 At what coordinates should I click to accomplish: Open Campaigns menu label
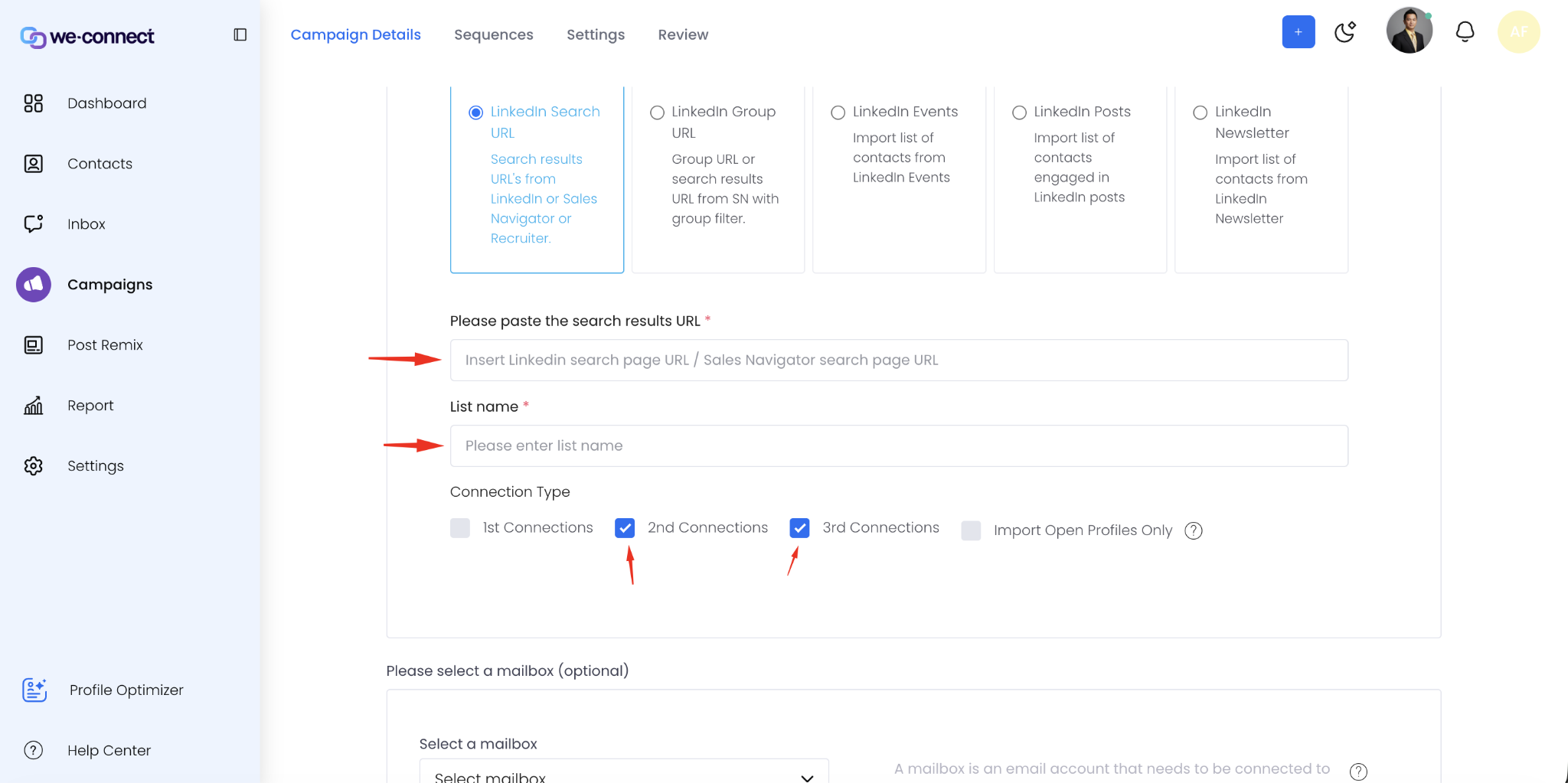tap(110, 285)
